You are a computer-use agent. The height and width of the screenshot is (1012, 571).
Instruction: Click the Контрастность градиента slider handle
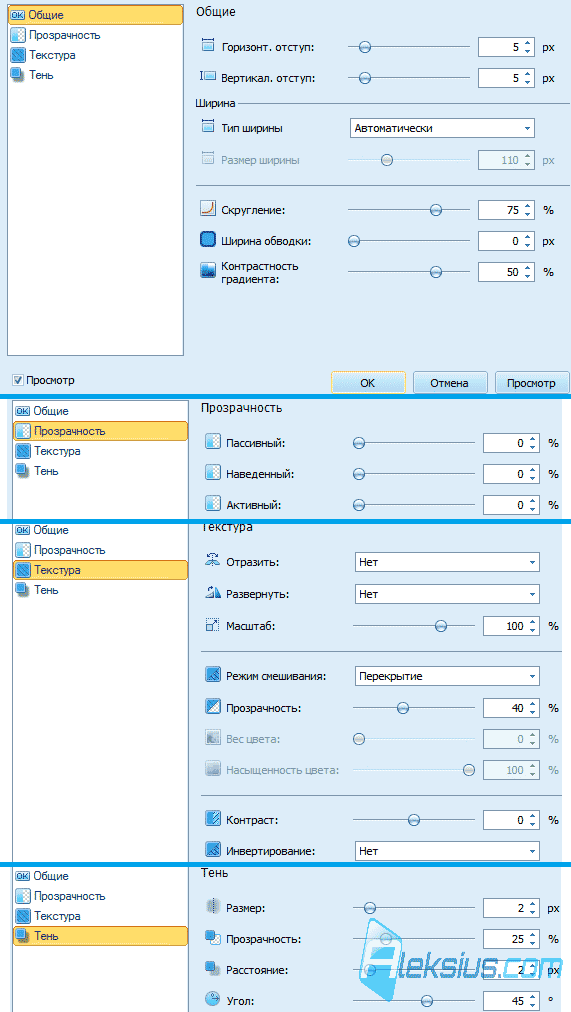(x=436, y=272)
